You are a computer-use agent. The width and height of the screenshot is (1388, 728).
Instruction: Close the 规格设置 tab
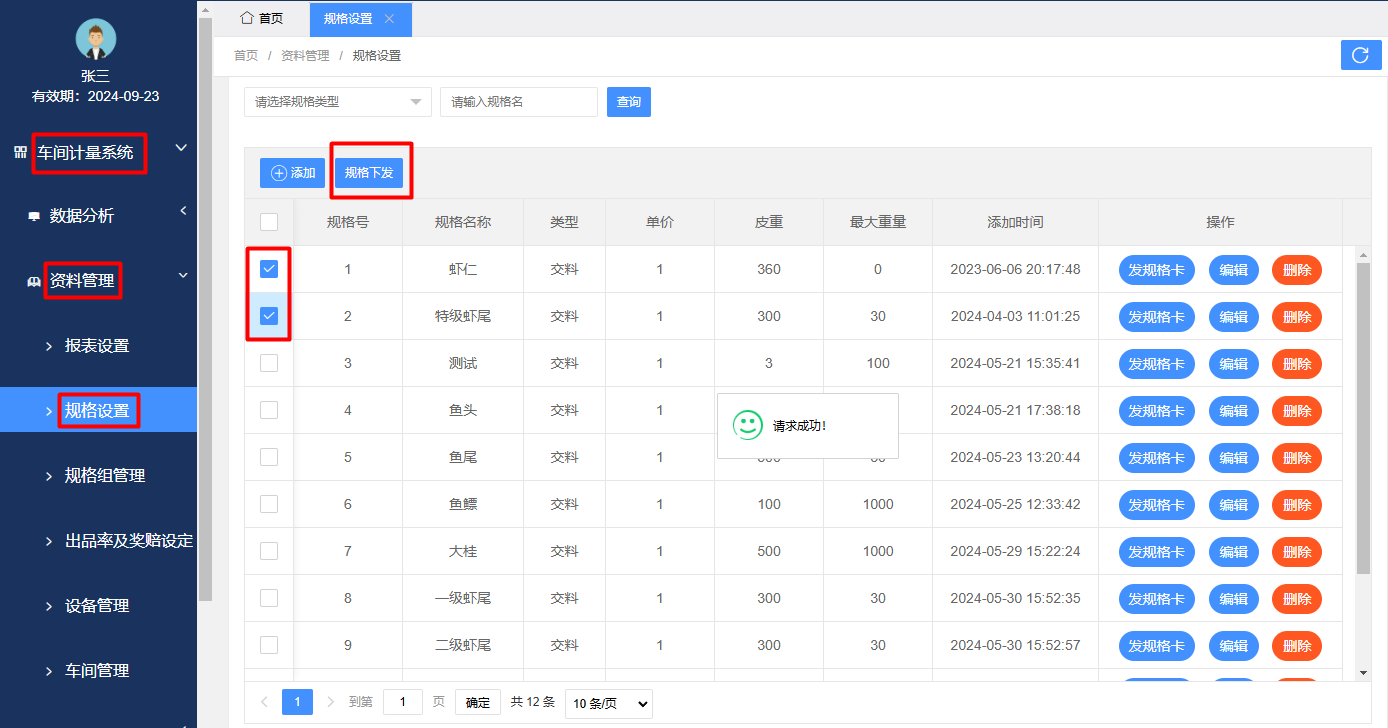390,19
